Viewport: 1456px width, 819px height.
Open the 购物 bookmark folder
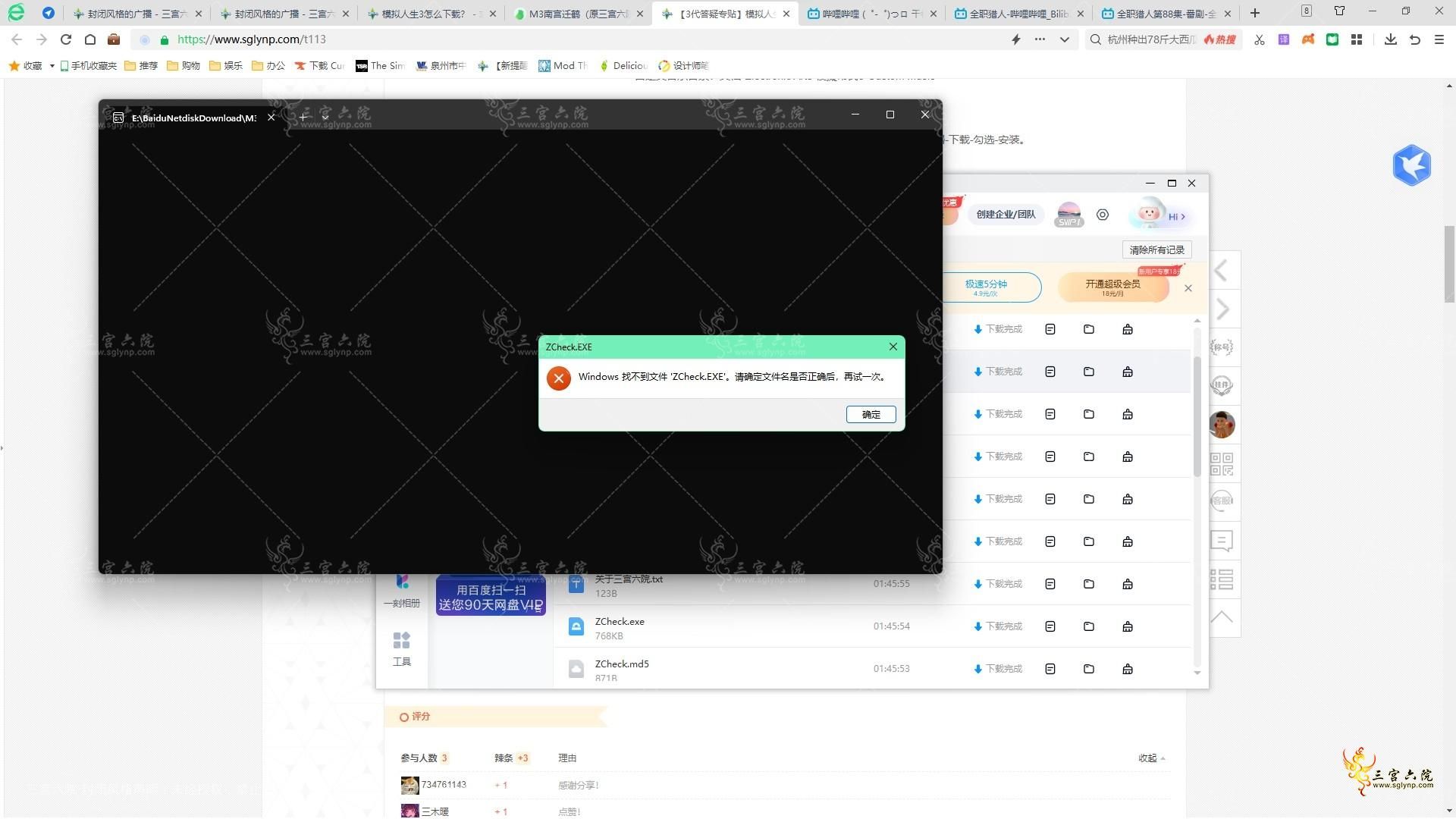184,66
